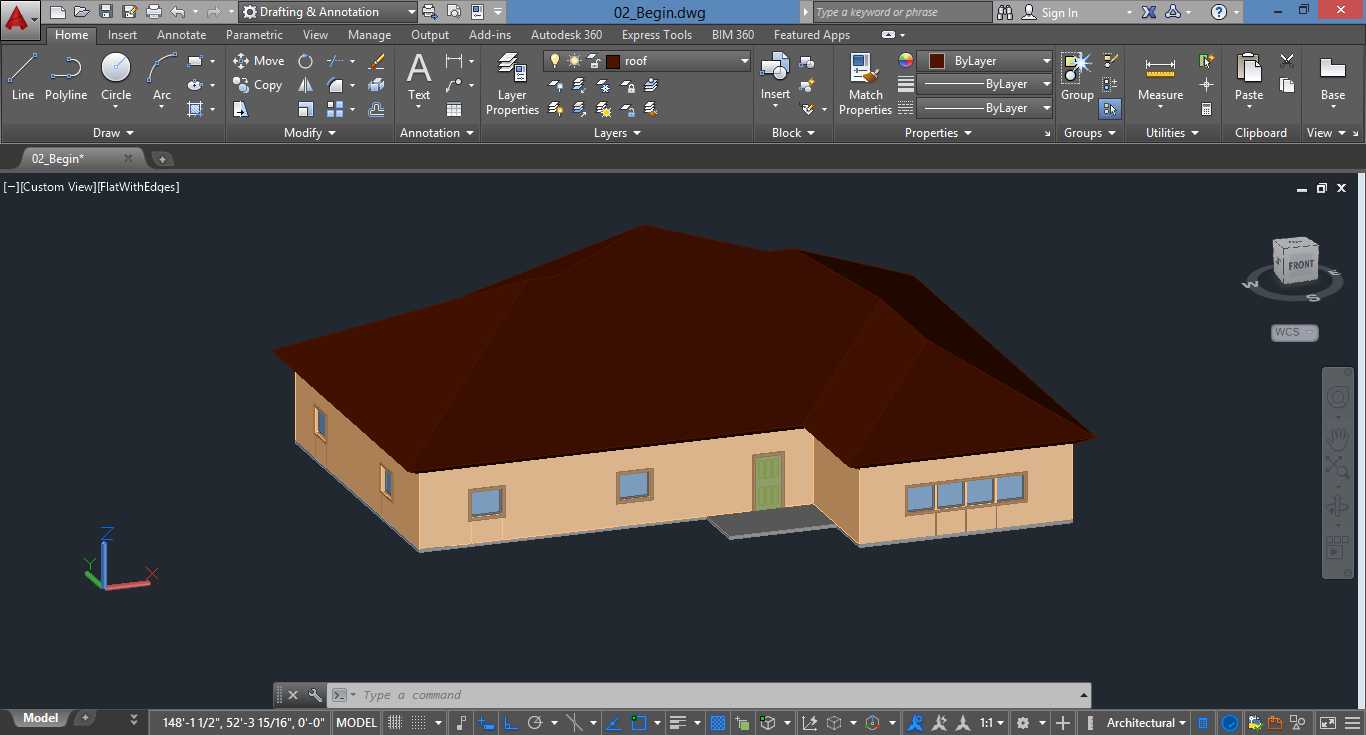
Task: Click Match Properties tool
Action: (865, 84)
